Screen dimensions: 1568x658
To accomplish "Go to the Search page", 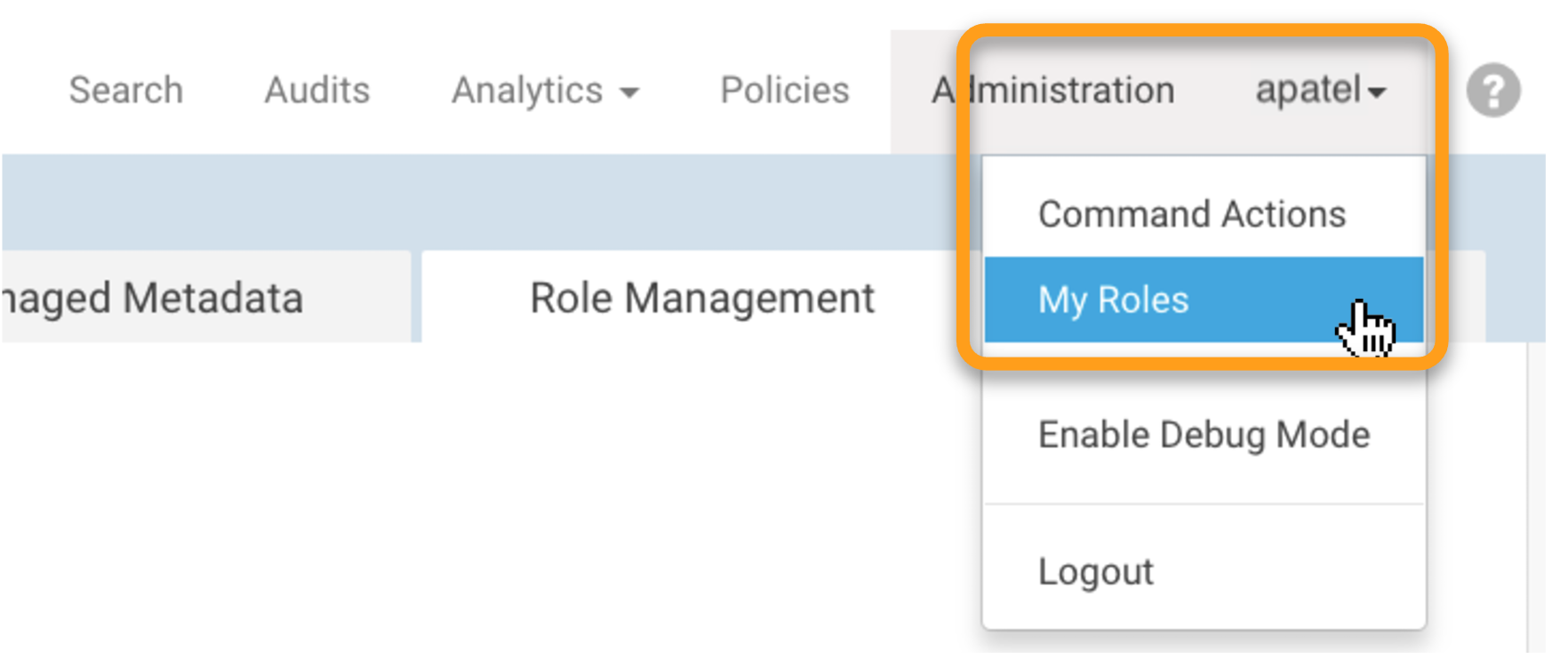I will tap(126, 91).
